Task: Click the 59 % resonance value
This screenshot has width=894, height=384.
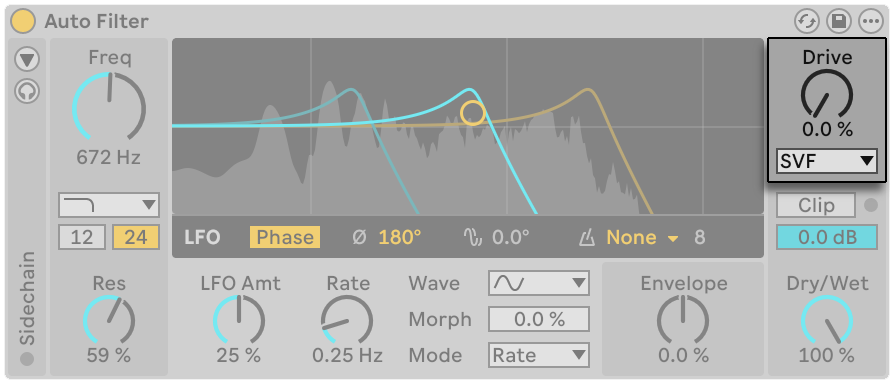Action: click(x=109, y=356)
